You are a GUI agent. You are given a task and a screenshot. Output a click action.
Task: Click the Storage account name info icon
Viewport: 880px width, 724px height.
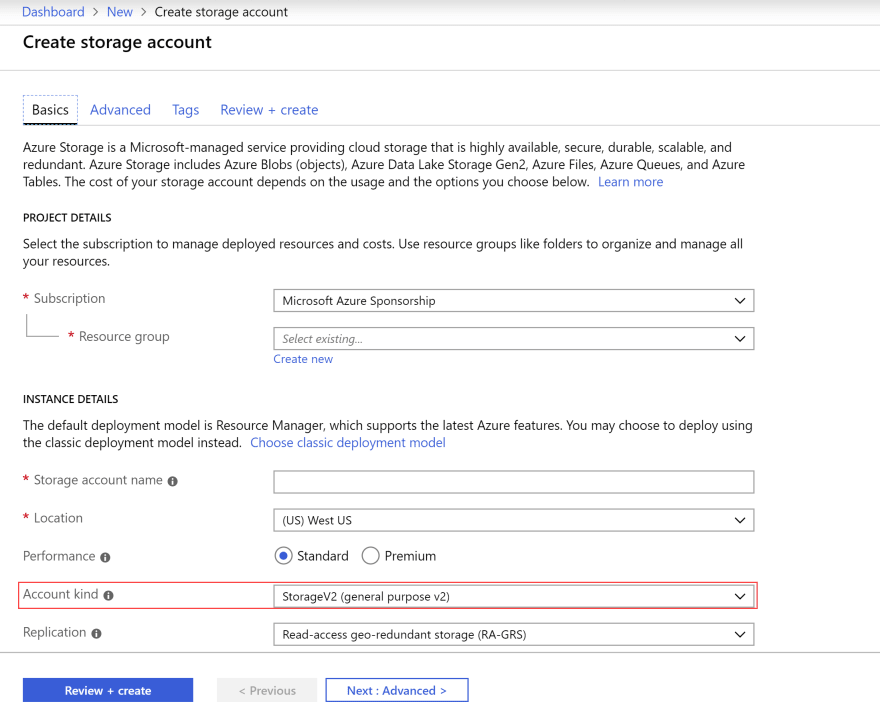click(x=172, y=482)
